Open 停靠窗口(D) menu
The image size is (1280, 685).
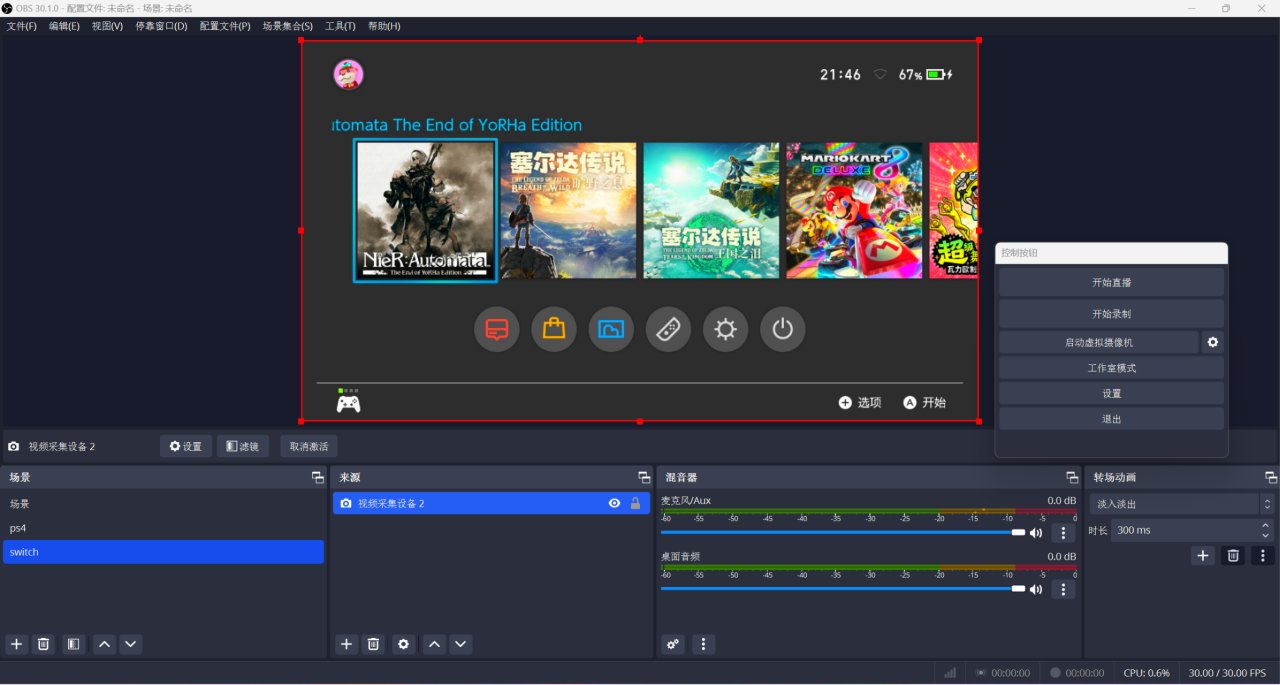161,26
